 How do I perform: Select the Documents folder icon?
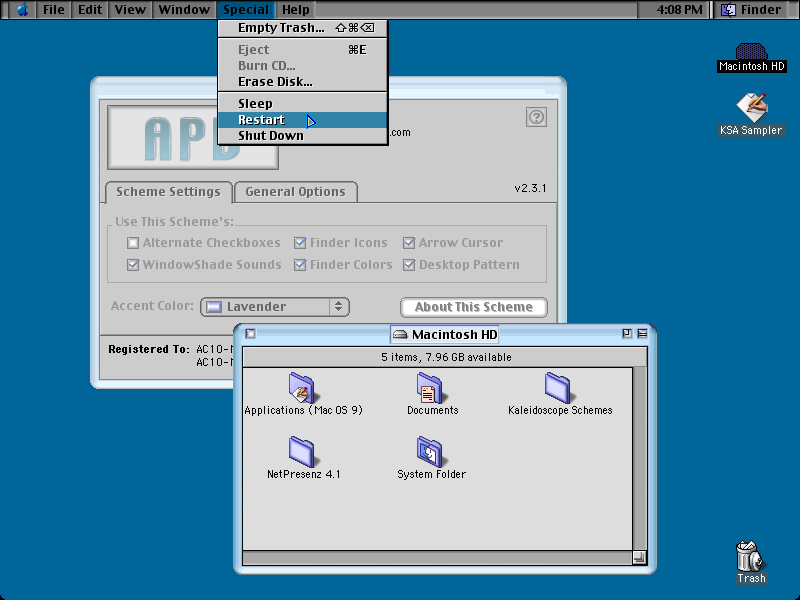point(430,388)
